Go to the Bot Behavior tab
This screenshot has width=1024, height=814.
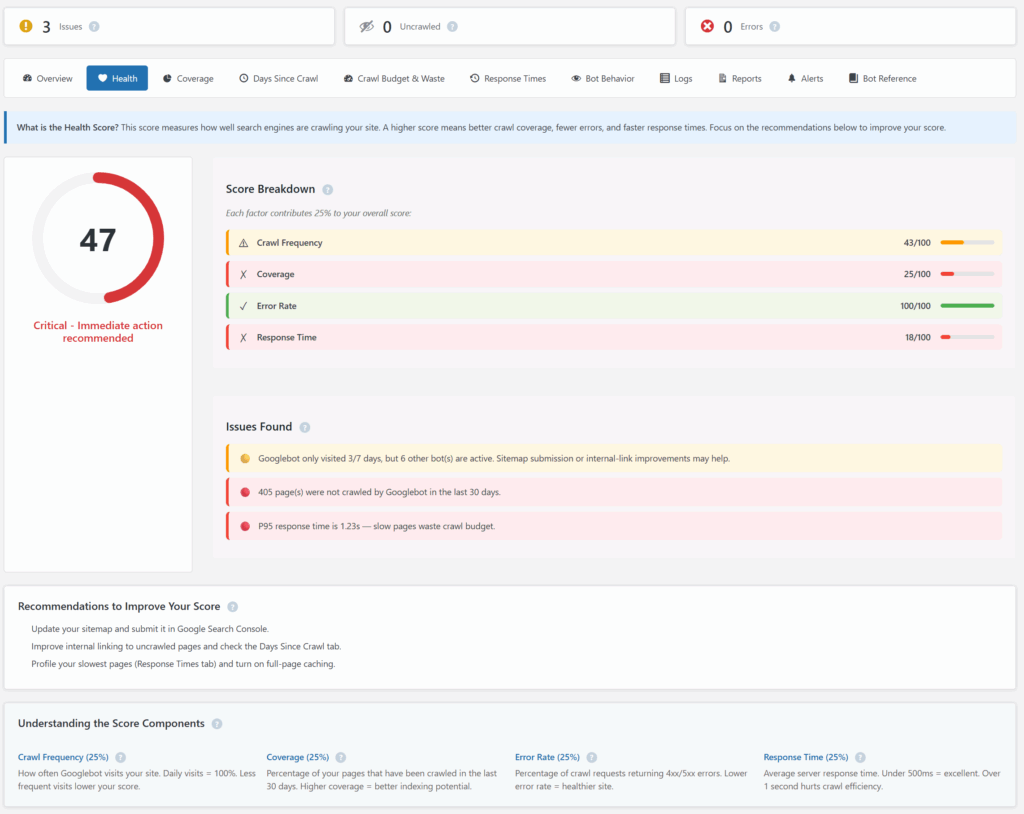[603, 78]
